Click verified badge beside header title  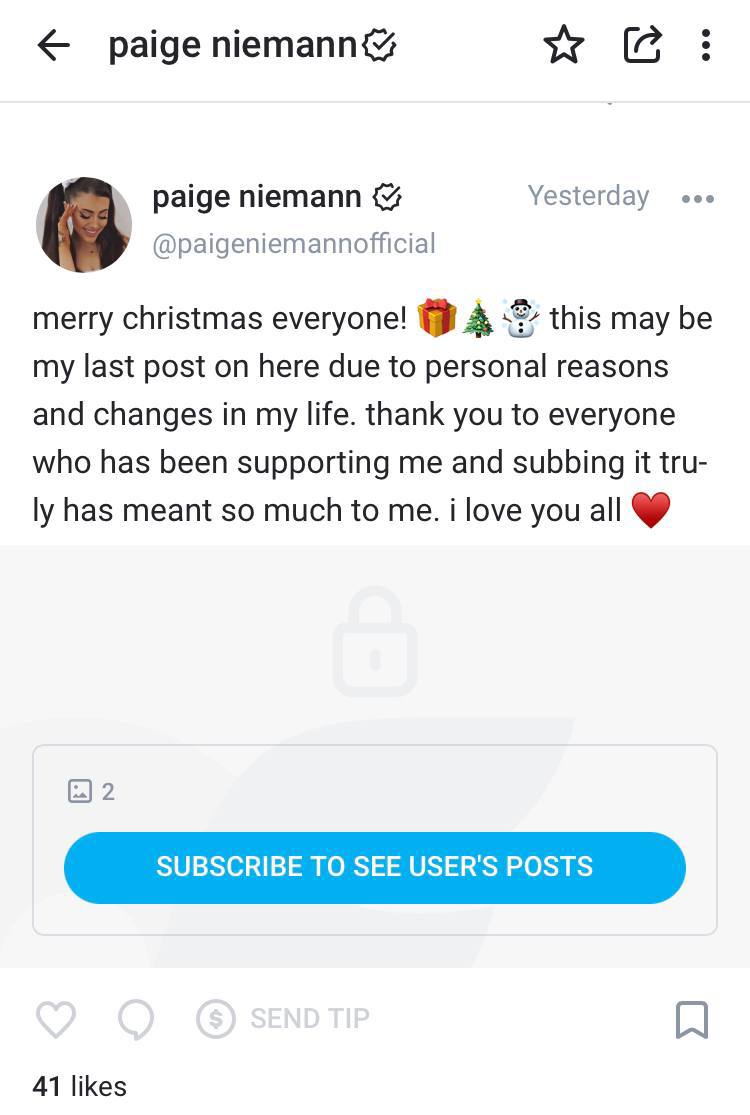pyautogui.click(x=380, y=46)
